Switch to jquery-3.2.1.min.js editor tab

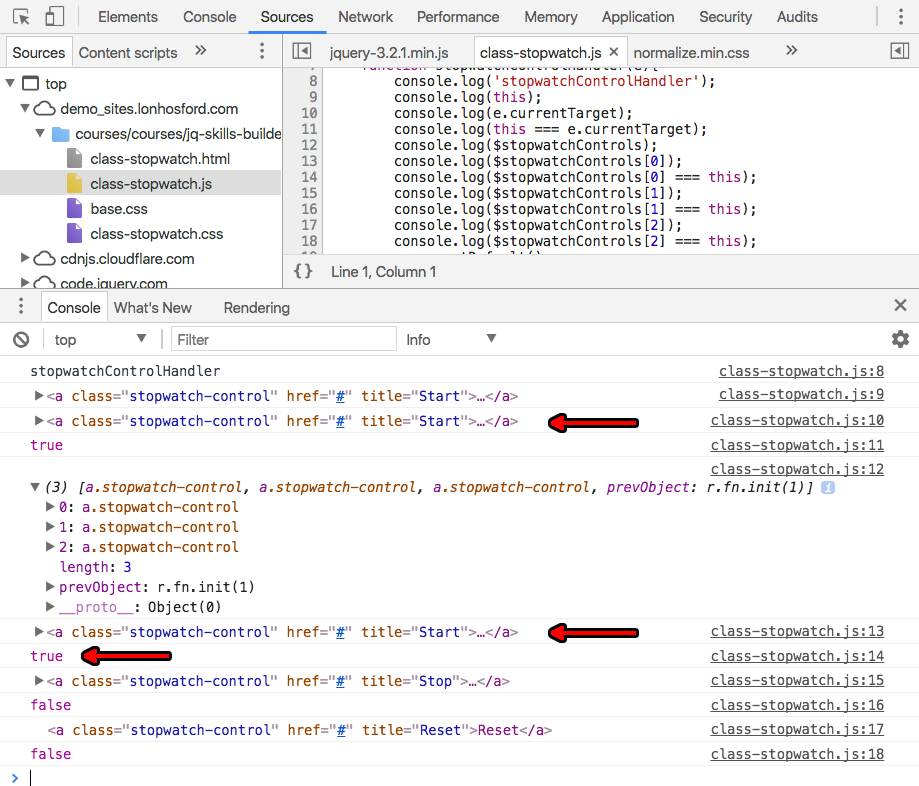click(x=389, y=53)
